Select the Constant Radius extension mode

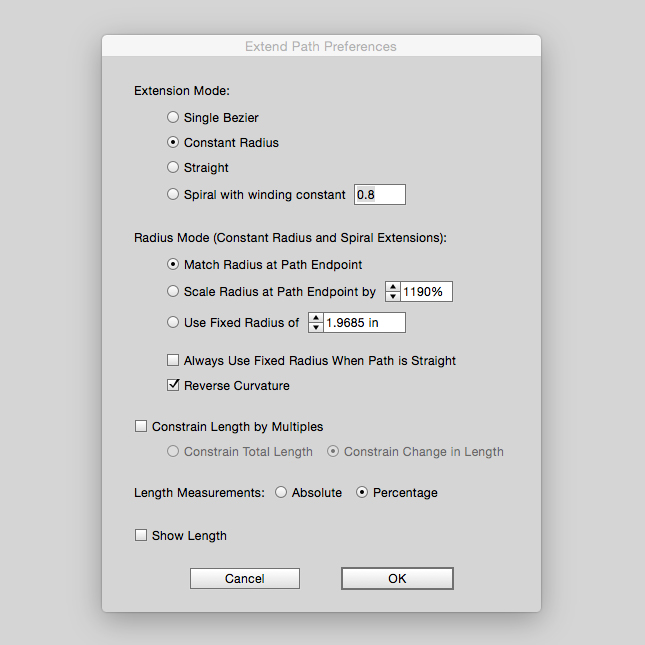click(173, 142)
